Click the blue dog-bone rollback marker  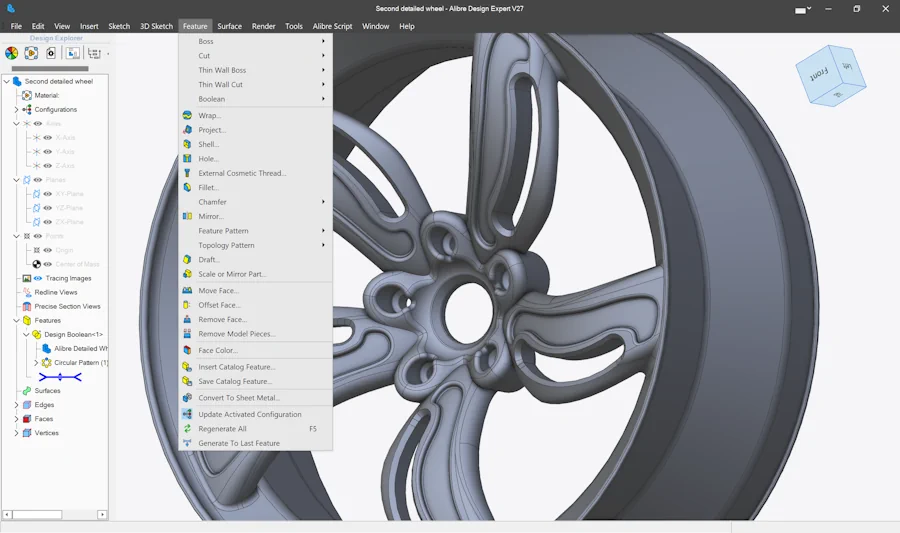[60, 377]
